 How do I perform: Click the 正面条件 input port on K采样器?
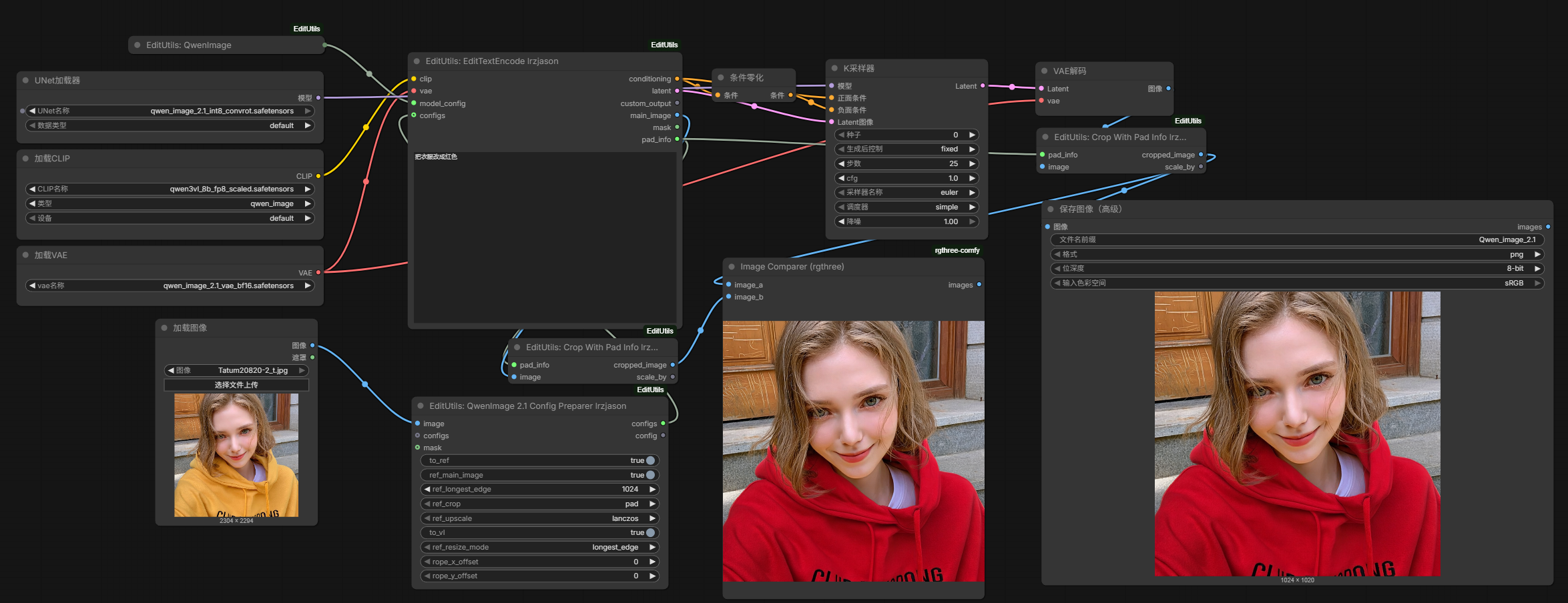(832, 98)
